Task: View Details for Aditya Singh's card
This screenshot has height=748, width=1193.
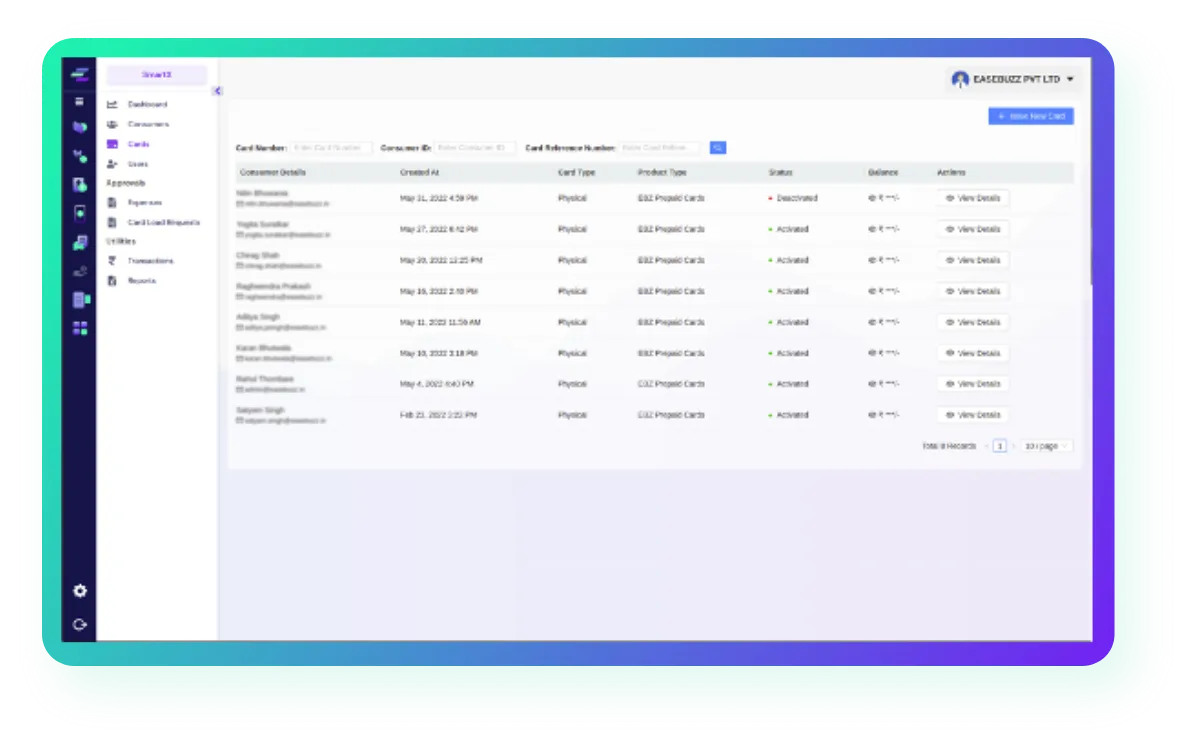Action: pyautogui.click(x=973, y=323)
